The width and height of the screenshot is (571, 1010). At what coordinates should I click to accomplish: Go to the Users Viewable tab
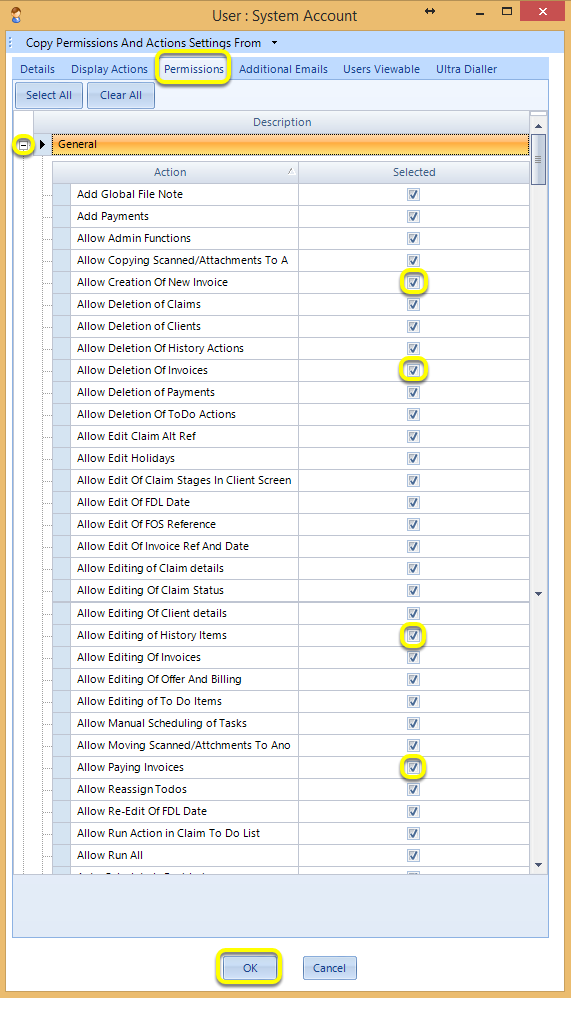click(382, 69)
